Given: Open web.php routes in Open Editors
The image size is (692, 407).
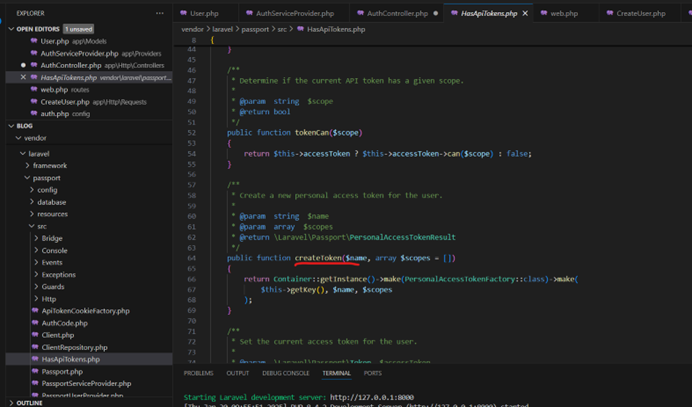Looking at the screenshot, I should (89, 90).
